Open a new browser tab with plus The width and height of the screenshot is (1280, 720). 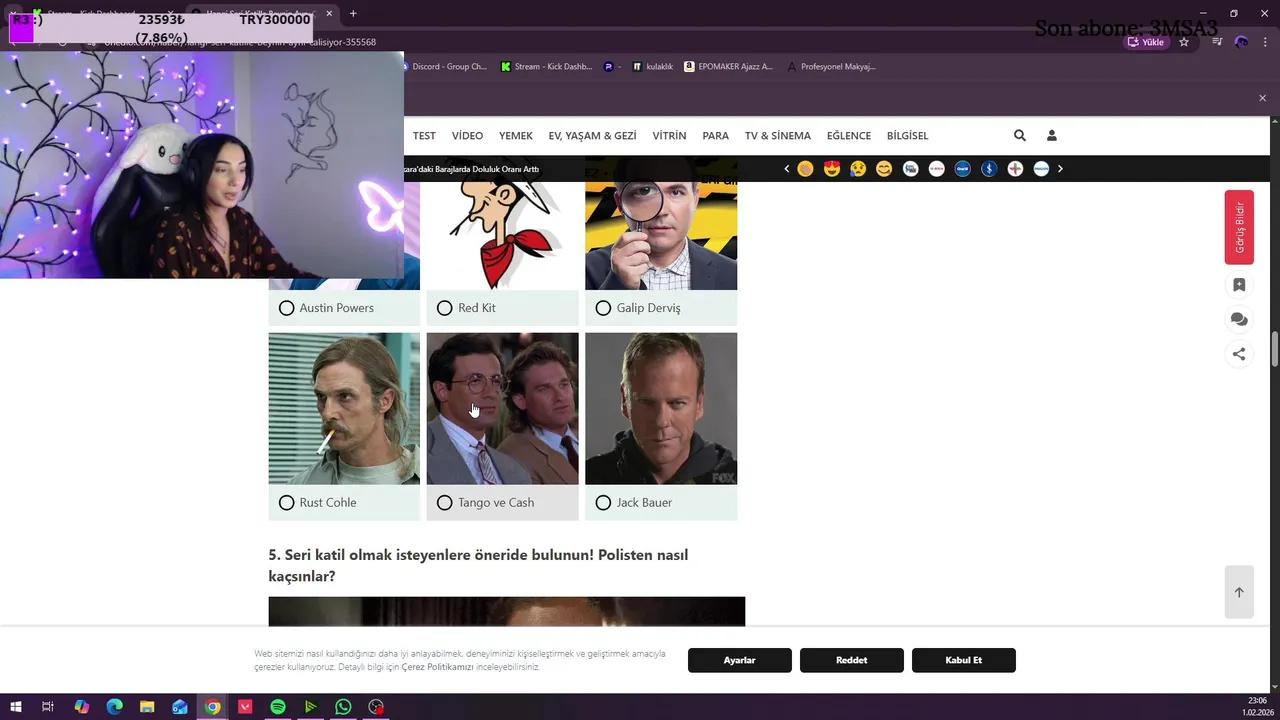(x=353, y=13)
